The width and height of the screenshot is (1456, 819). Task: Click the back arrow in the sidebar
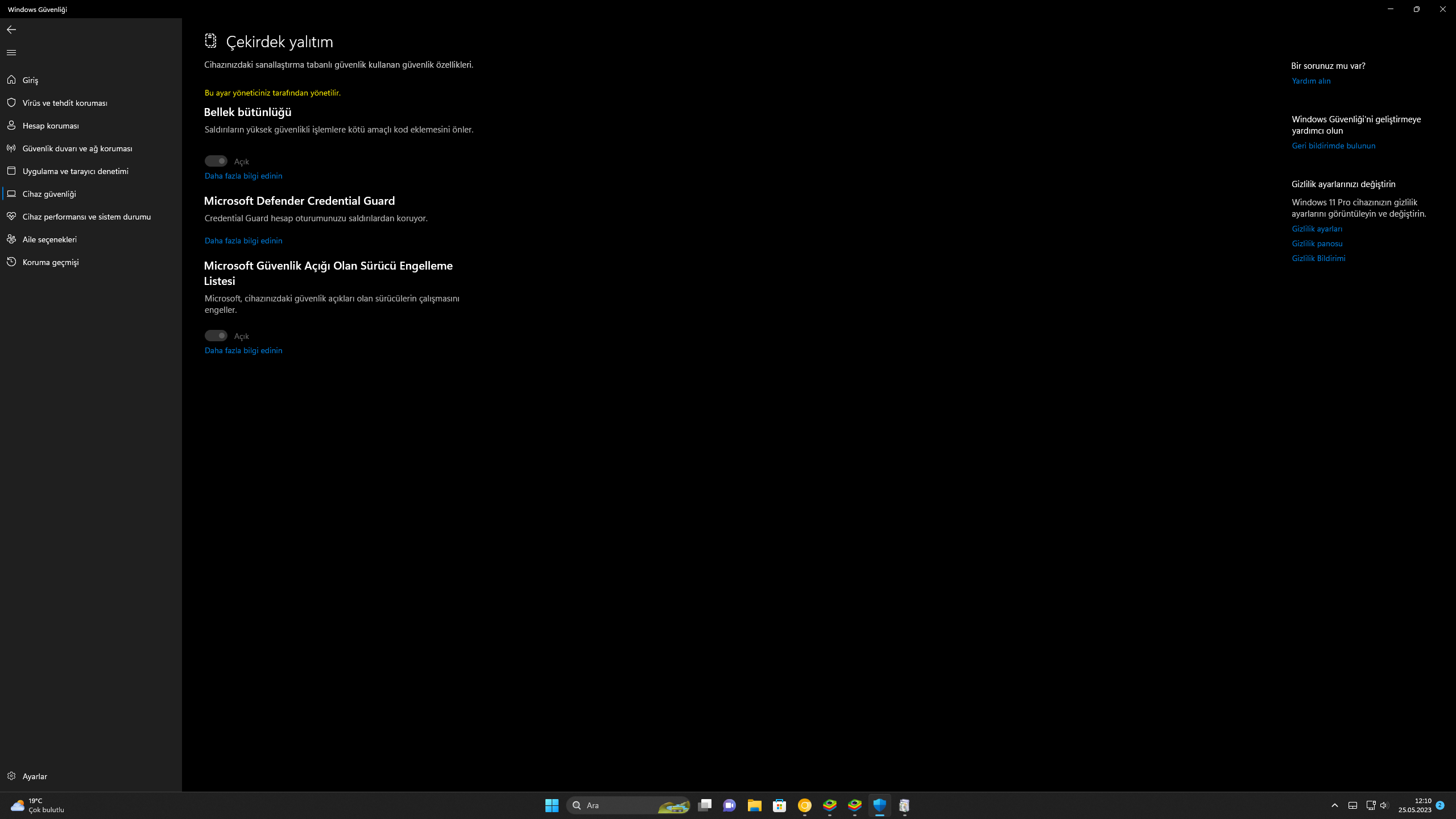coord(11,30)
